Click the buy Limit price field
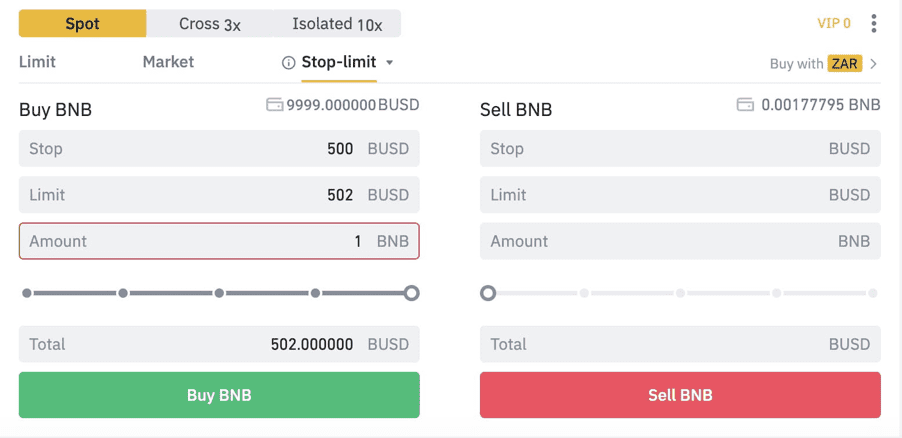This screenshot has width=902, height=438. 219,195
